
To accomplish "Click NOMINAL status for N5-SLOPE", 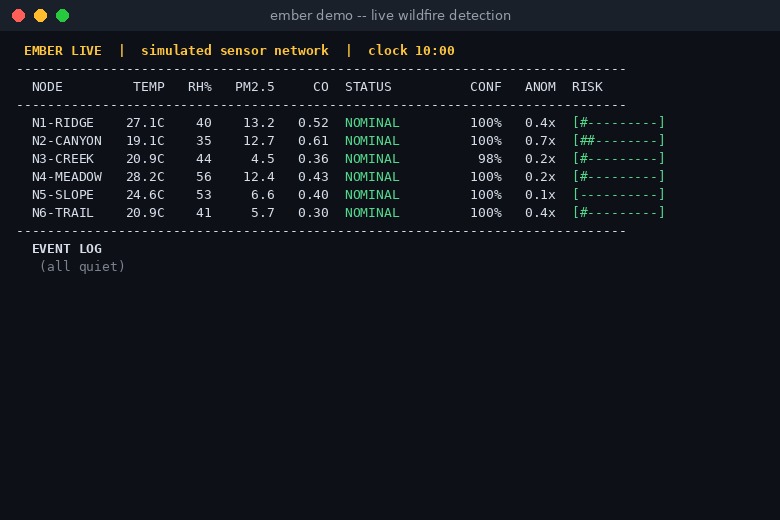I will [x=372, y=195].
